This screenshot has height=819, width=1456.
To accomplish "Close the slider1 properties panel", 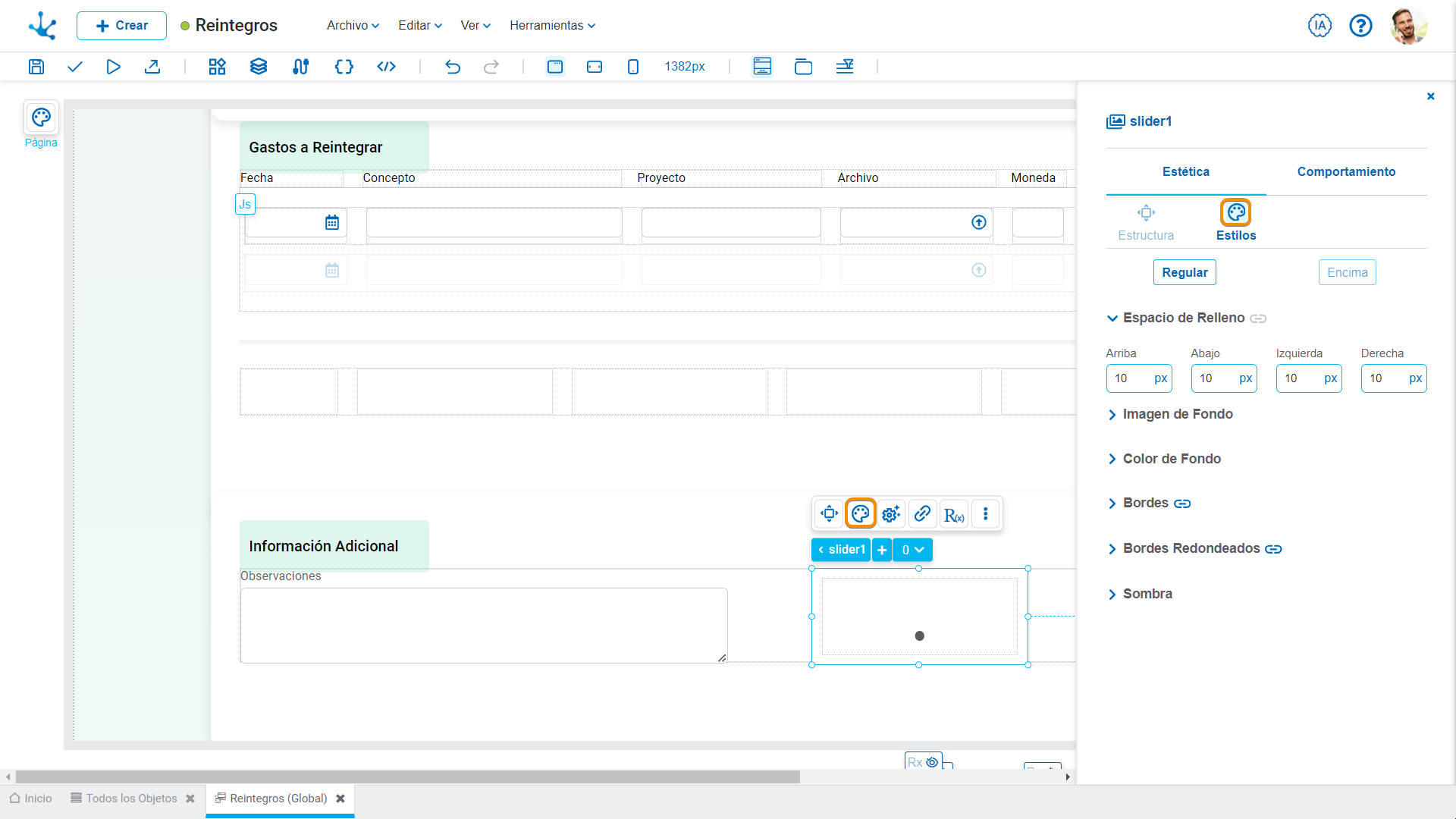I will click(x=1431, y=96).
